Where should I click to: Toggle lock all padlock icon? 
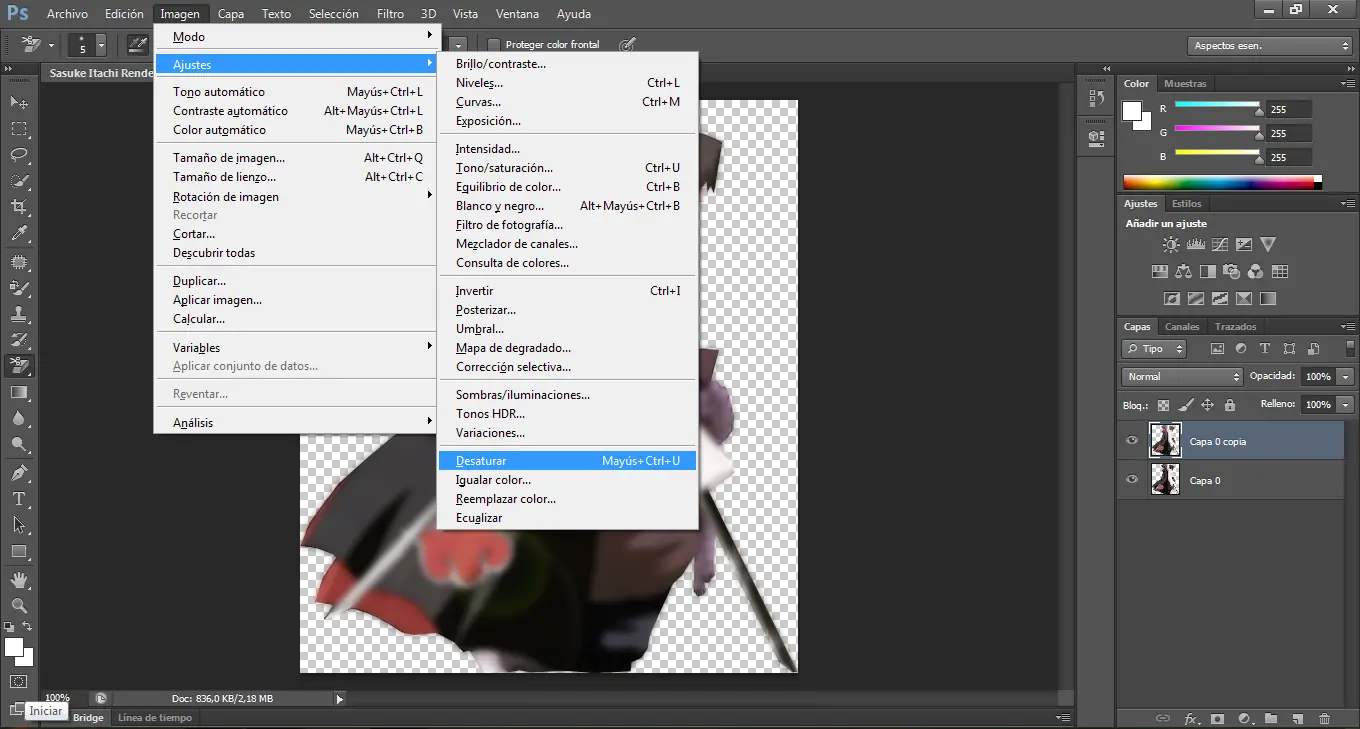1229,405
